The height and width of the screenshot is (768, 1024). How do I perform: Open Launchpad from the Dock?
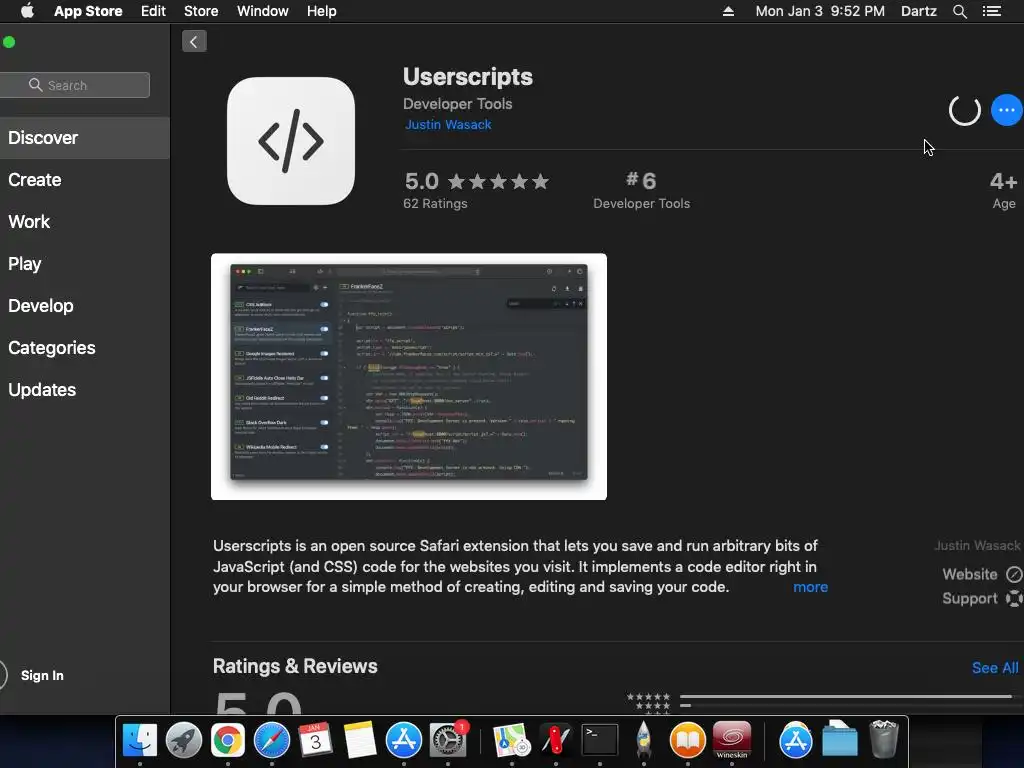click(184, 741)
